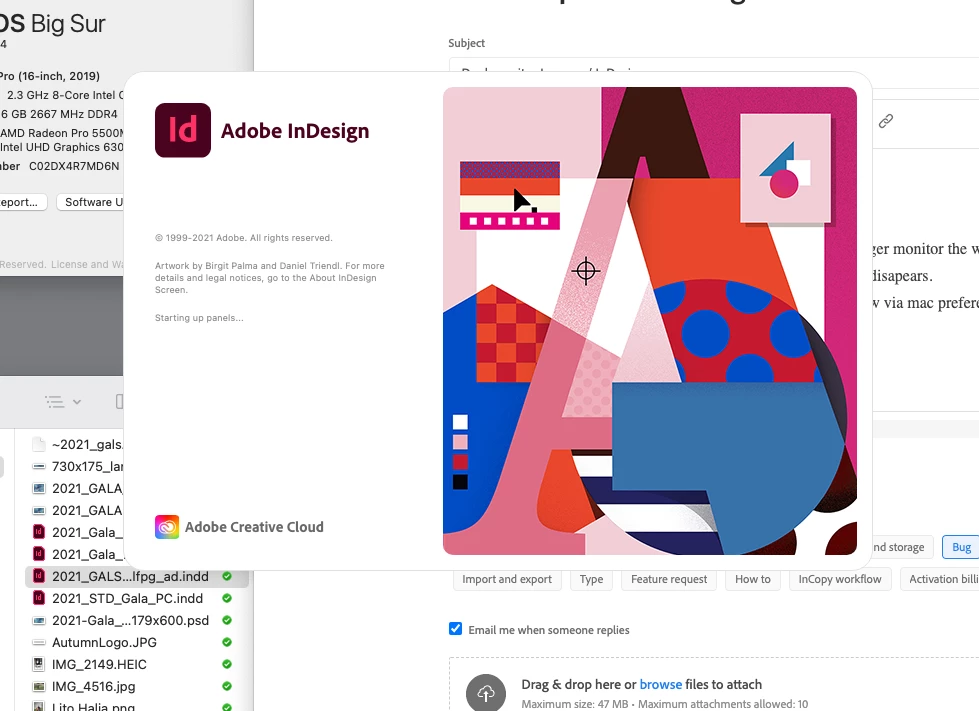Click the browse link to attach files
The height and width of the screenshot is (711, 979).
coord(661,684)
